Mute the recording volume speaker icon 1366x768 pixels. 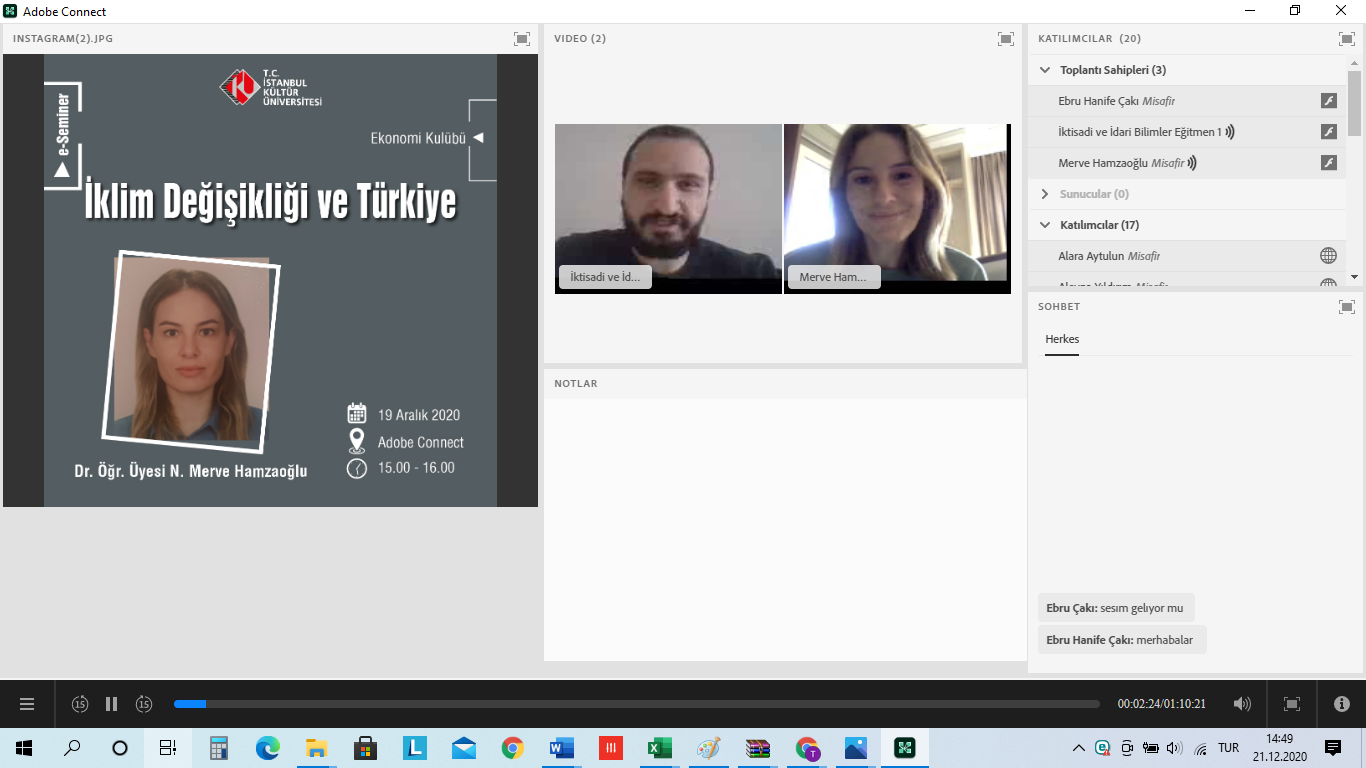[x=1242, y=704]
